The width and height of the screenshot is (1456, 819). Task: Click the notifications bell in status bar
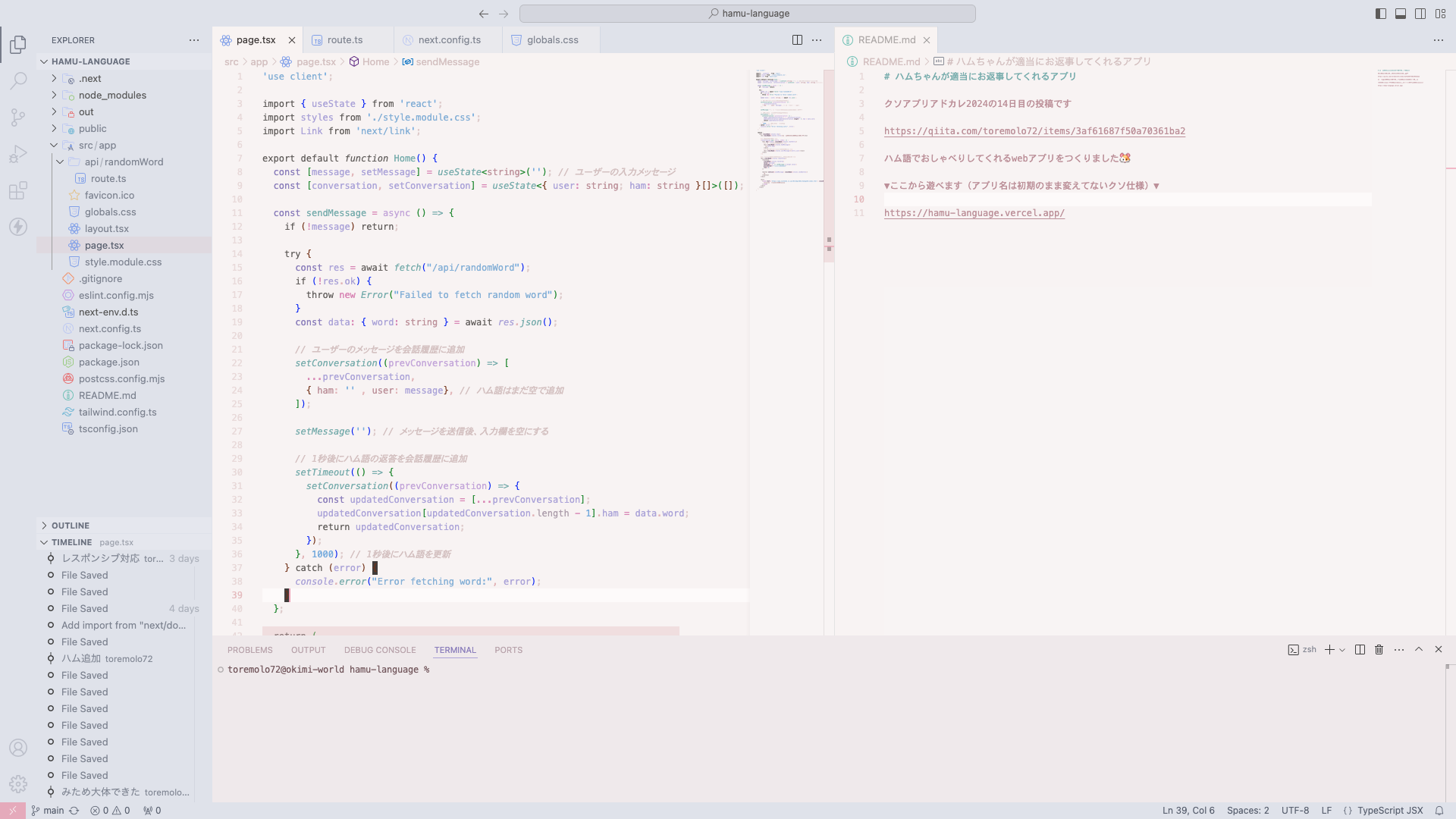tap(1439, 811)
